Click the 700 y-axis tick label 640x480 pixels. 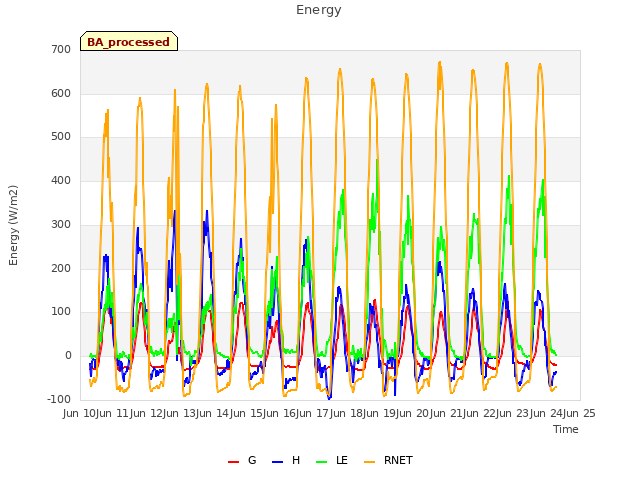pyautogui.click(x=61, y=49)
